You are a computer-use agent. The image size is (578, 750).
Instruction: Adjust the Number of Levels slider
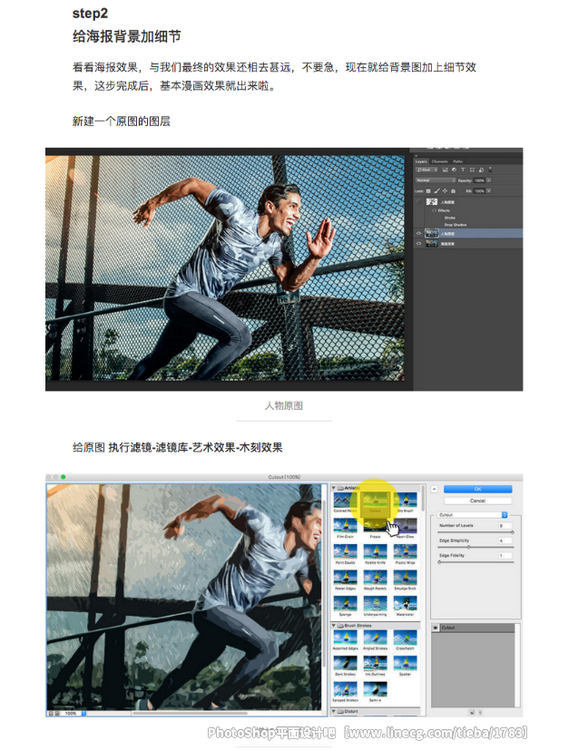click(x=476, y=532)
